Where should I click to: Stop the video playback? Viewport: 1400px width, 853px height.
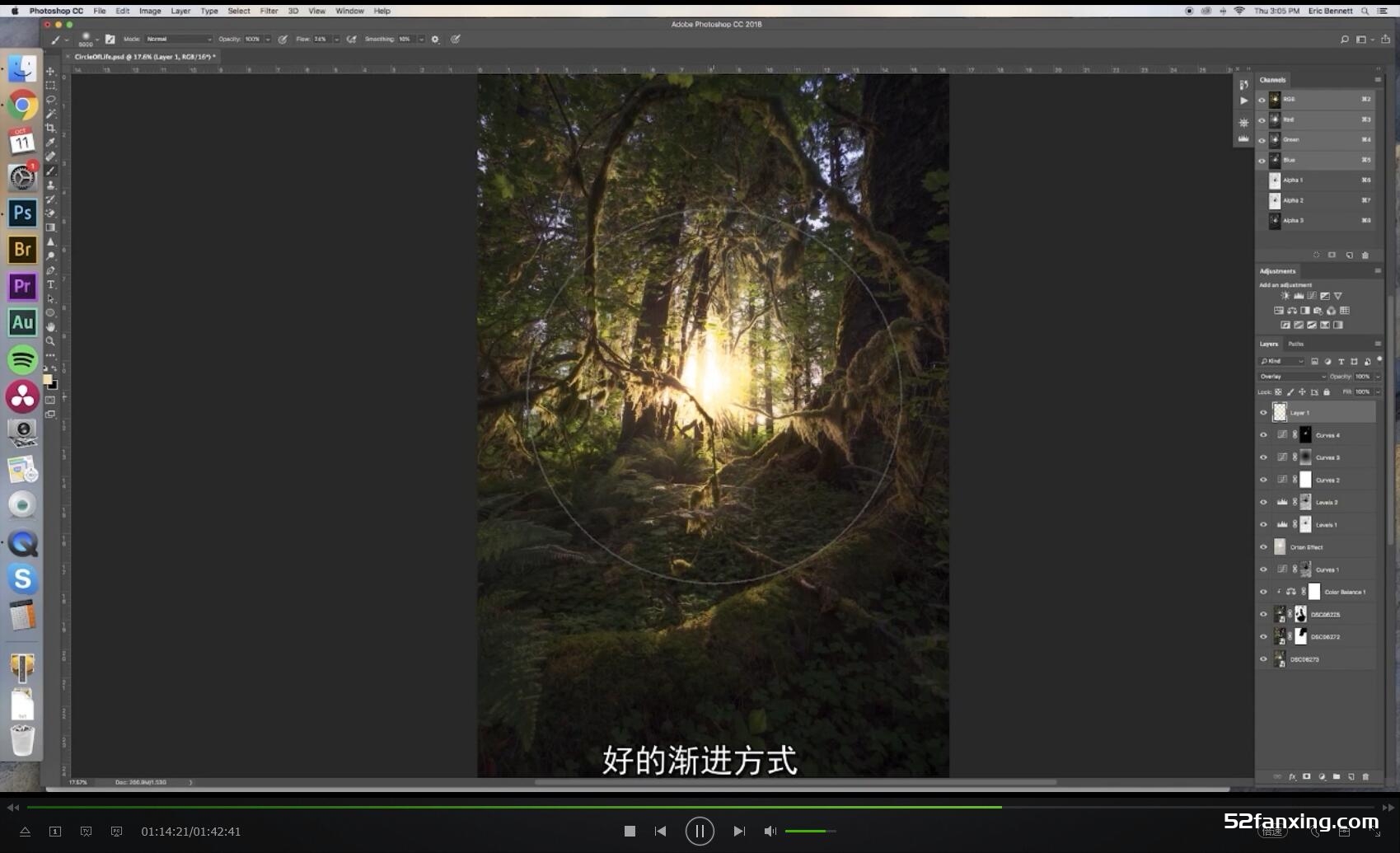click(x=630, y=831)
